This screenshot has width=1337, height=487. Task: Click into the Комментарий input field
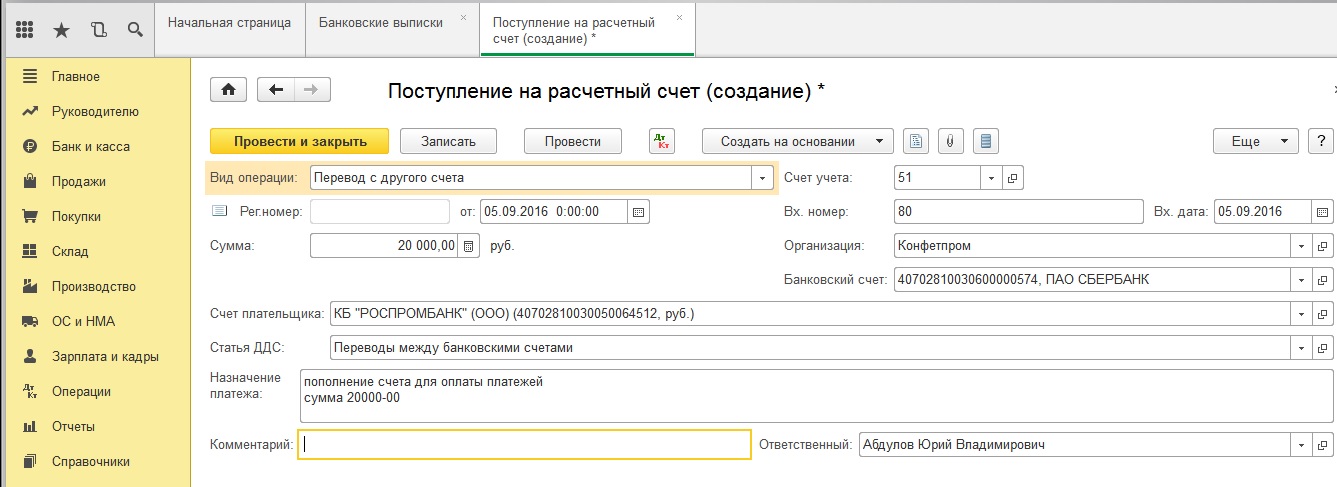click(x=525, y=445)
